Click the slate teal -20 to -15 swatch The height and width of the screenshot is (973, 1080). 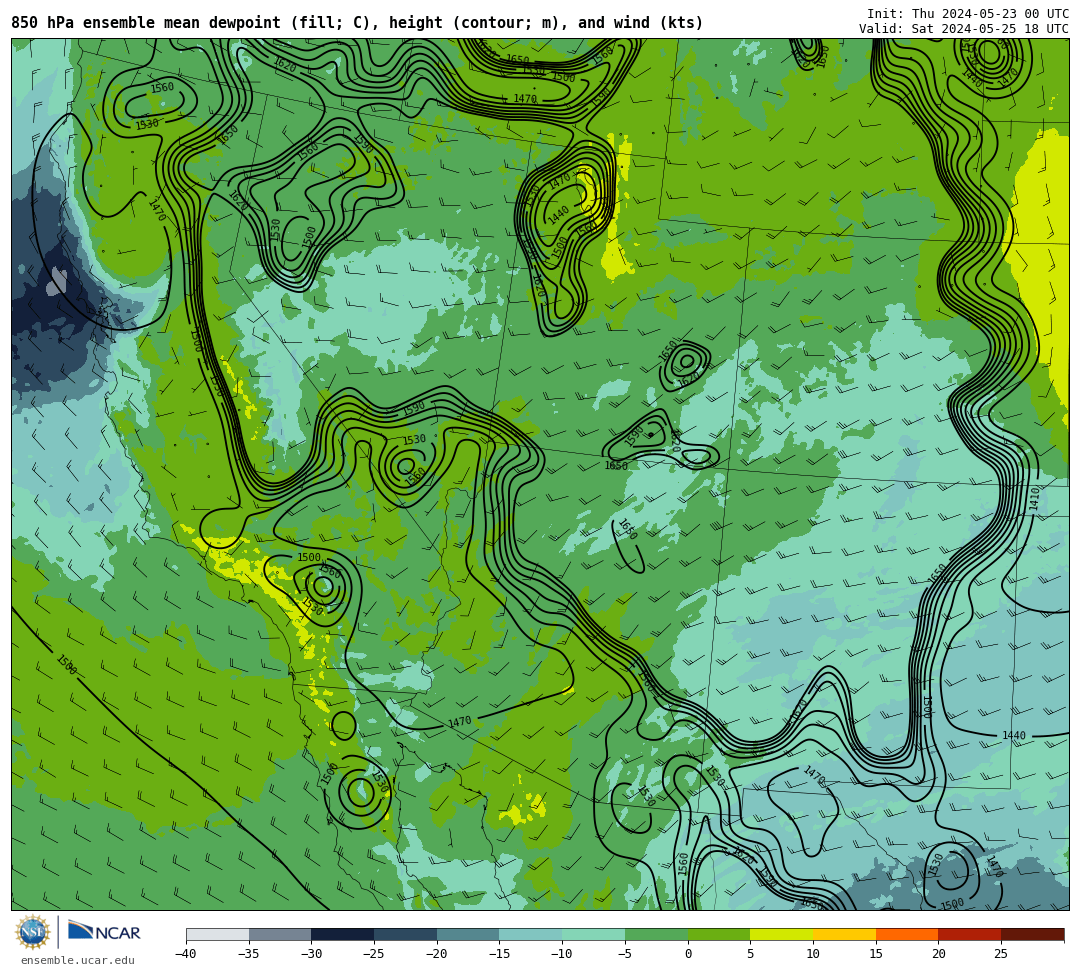(468, 934)
